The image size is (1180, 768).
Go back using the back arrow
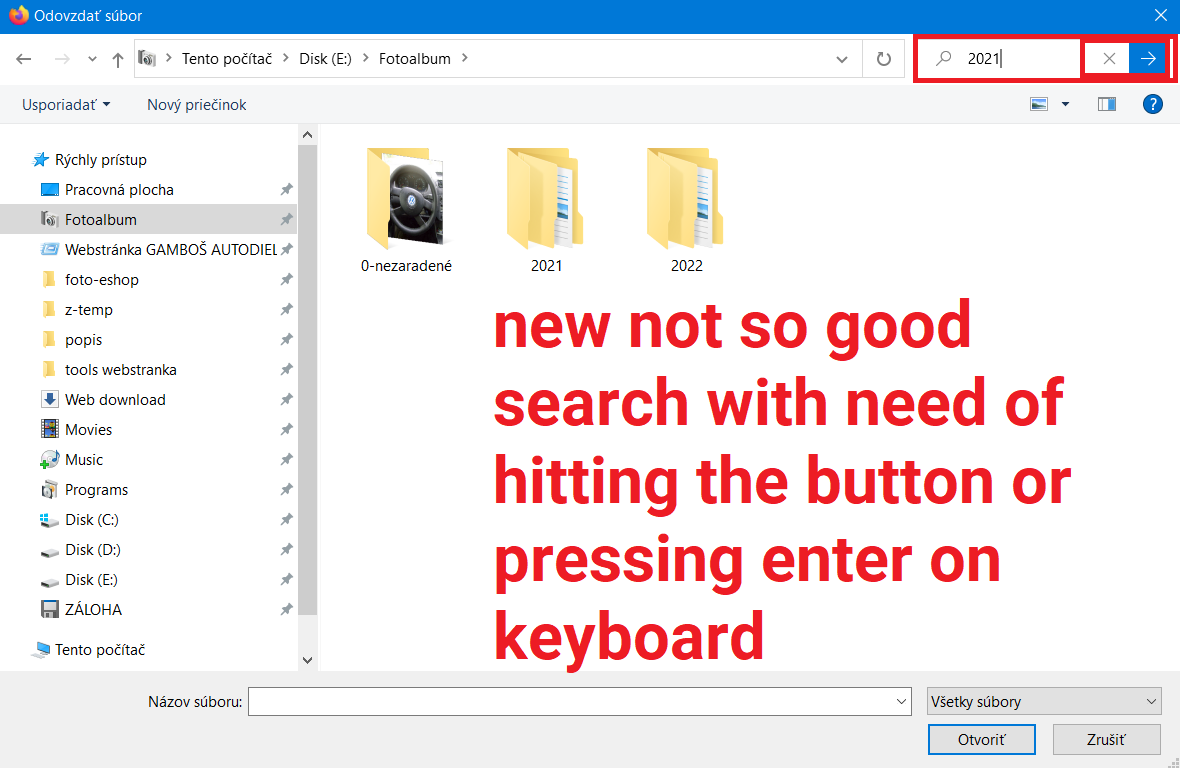point(23,58)
